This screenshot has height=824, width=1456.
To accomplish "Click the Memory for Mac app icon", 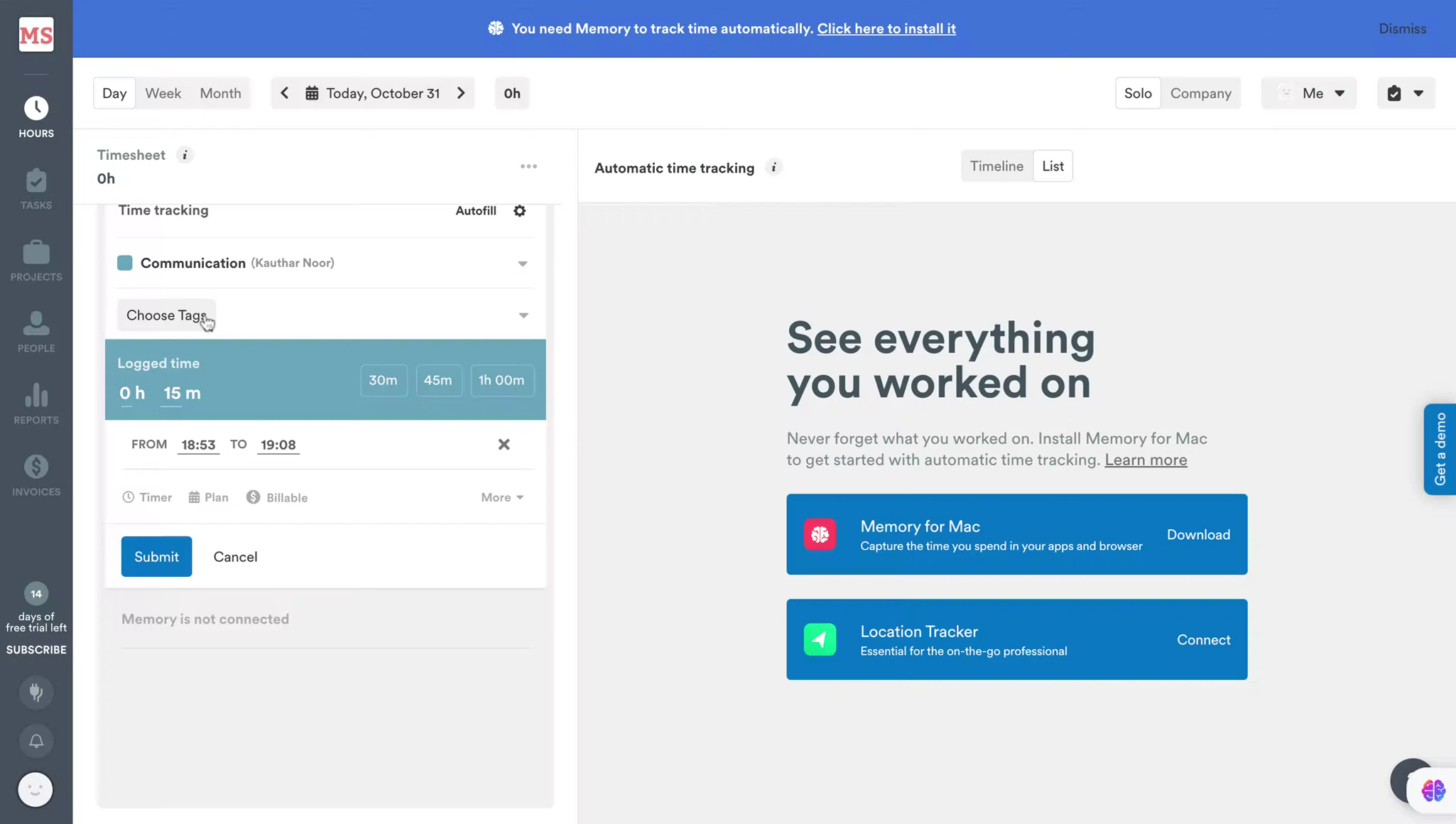I will coord(820,534).
